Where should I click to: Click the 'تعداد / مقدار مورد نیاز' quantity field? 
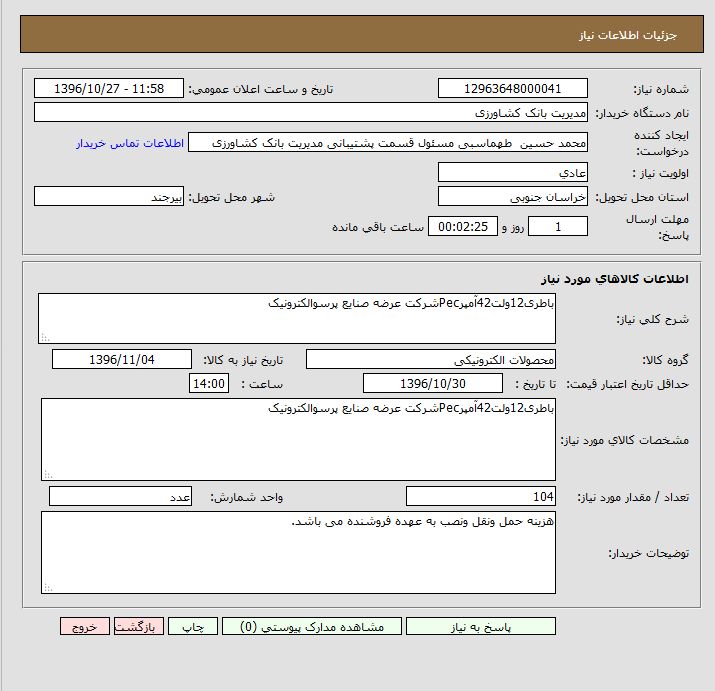pyautogui.click(x=482, y=497)
